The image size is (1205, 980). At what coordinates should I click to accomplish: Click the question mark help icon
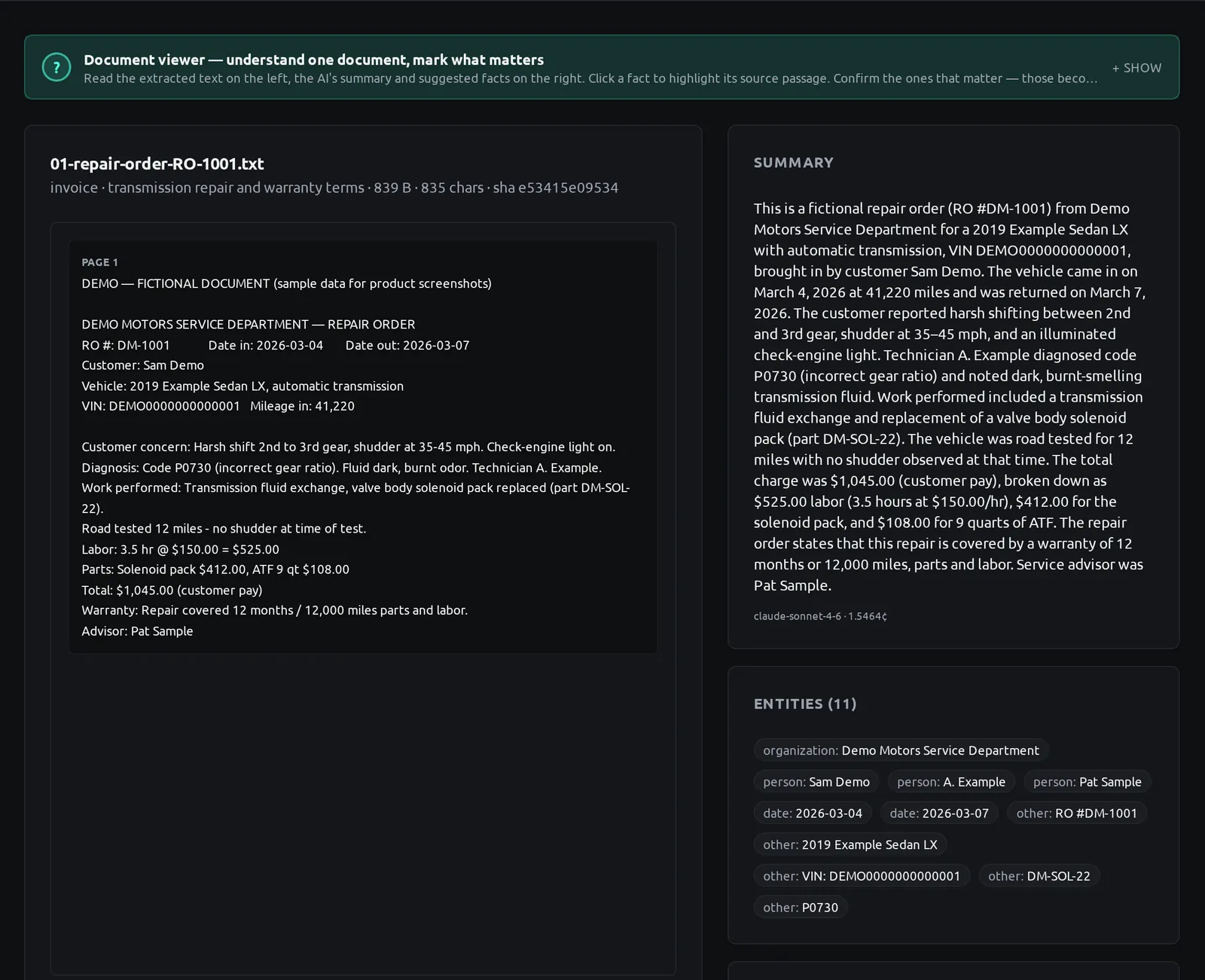click(x=56, y=67)
